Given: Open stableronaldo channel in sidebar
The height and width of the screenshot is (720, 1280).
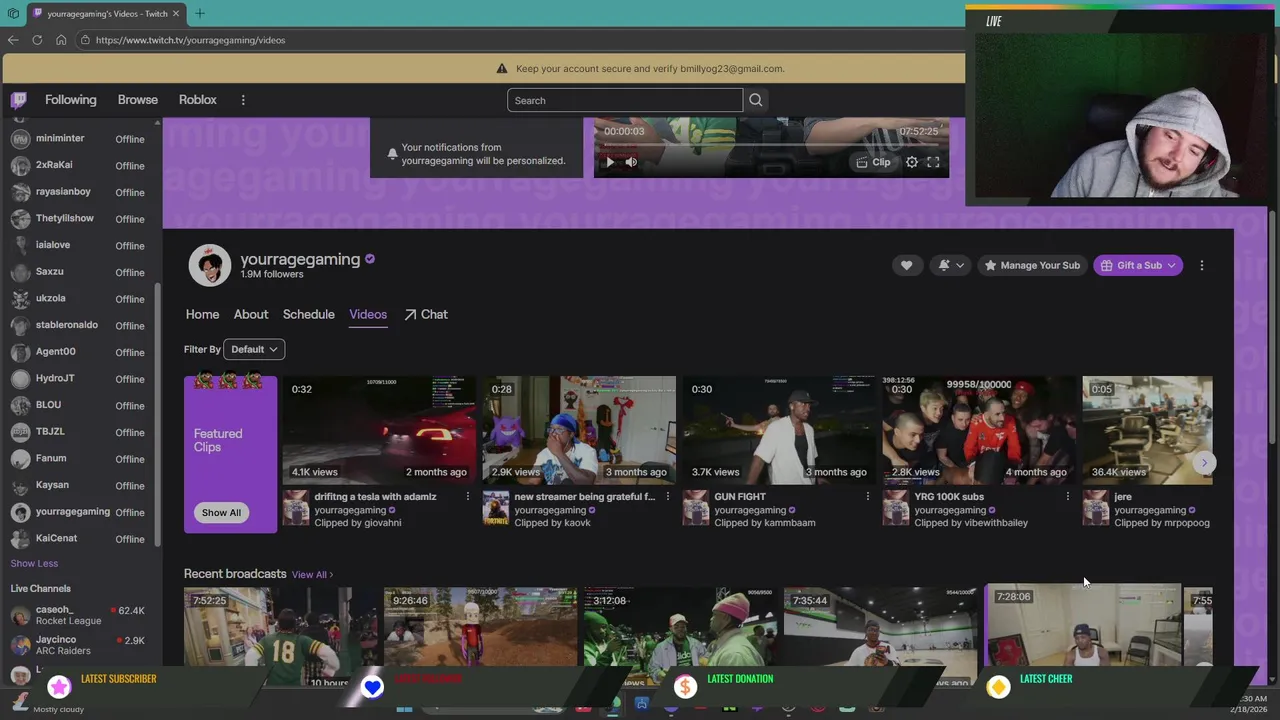Looking at the screenshot, I should 80,325.
